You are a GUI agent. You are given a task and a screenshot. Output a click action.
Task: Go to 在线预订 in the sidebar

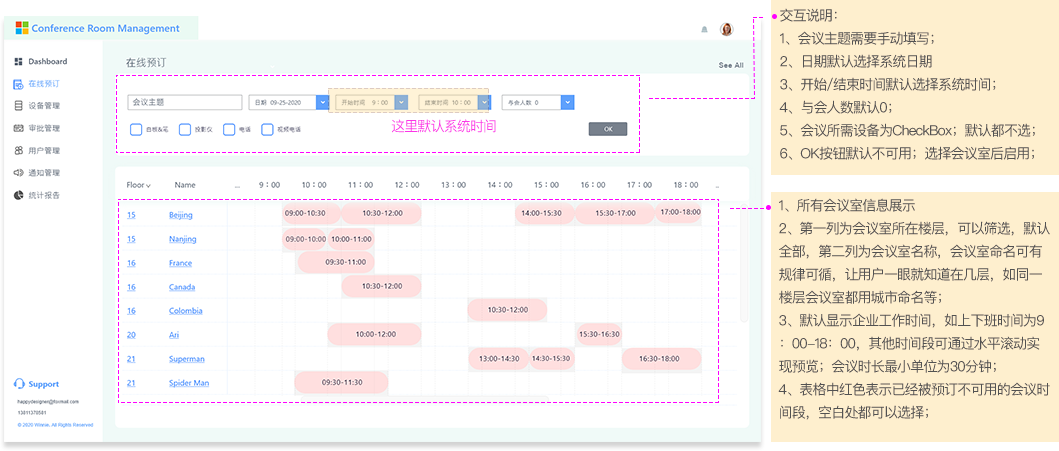point(43,84)
